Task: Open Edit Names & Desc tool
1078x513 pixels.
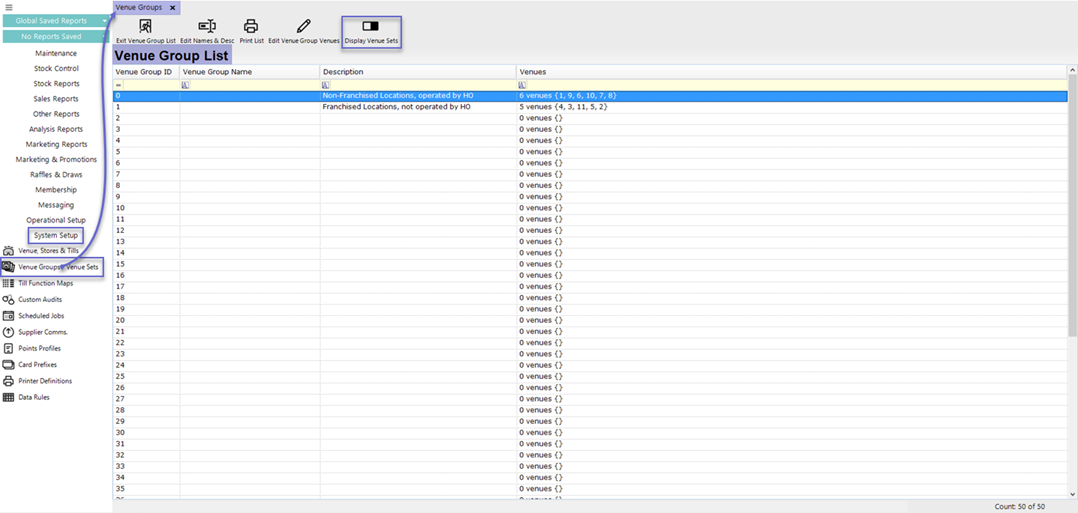Action: coord(207,27)
